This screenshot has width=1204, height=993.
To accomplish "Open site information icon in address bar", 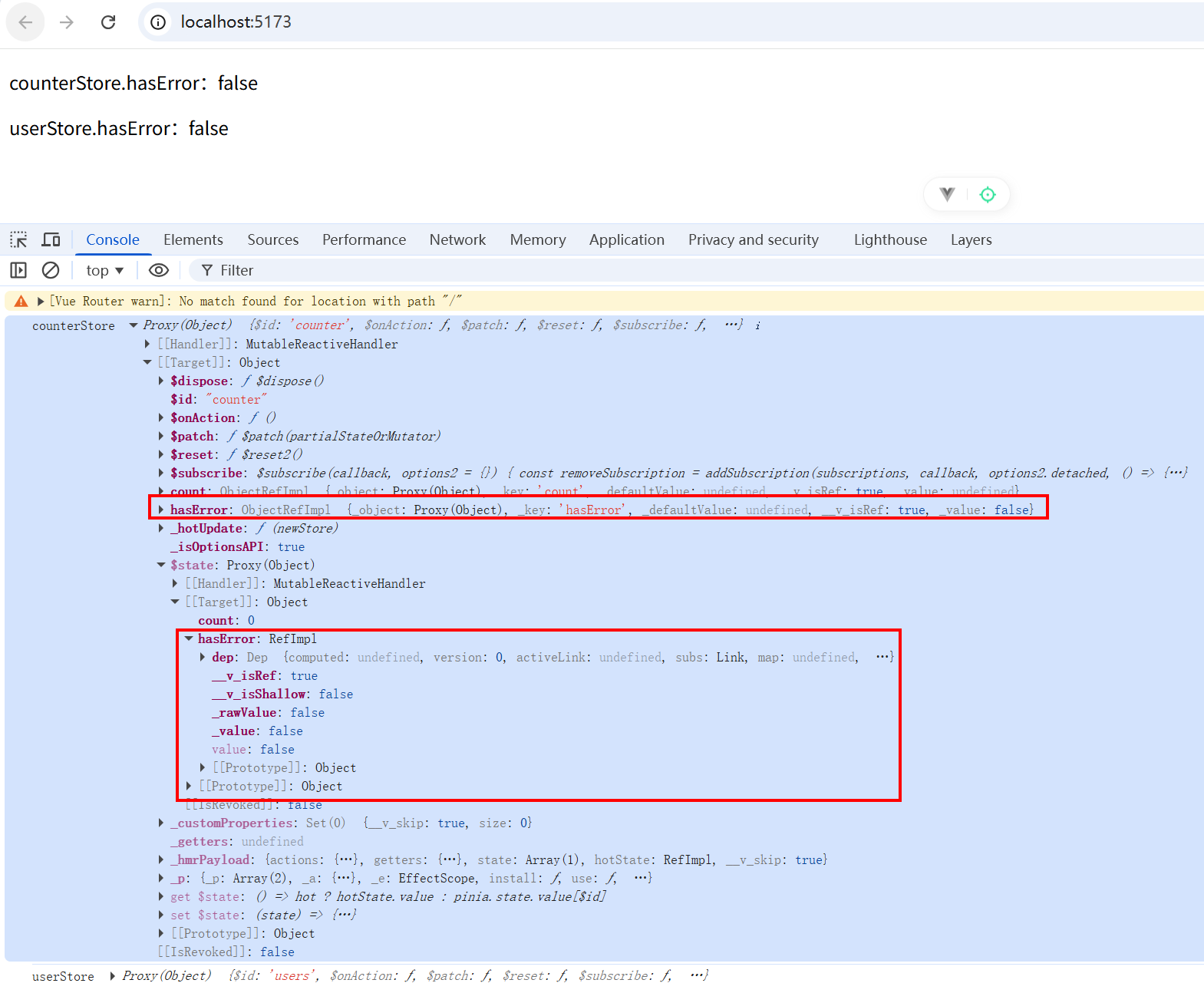I will tap(158, 22).
